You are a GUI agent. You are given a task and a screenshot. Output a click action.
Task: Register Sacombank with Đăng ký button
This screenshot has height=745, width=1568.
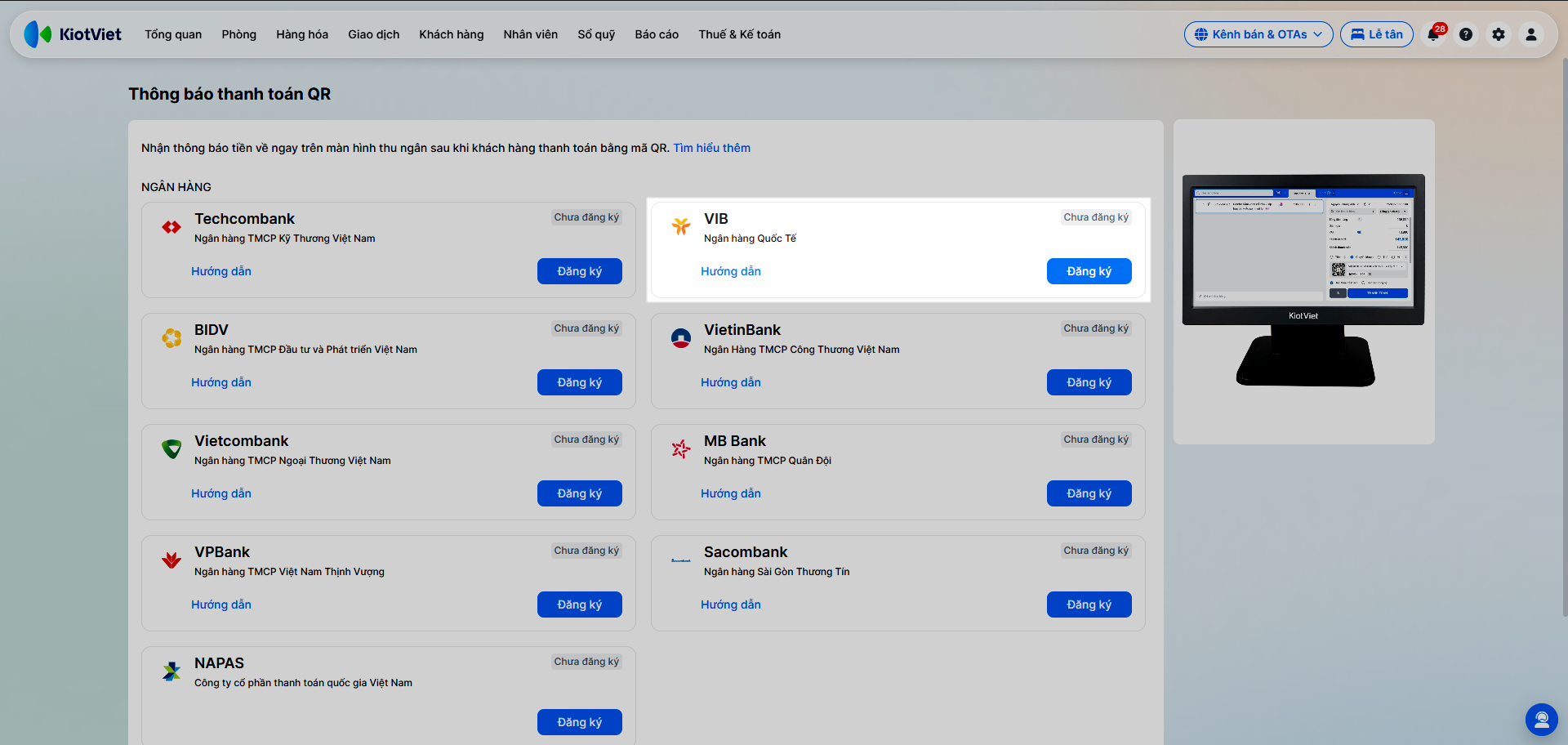pyautogui.click(x=1089, y=604)
